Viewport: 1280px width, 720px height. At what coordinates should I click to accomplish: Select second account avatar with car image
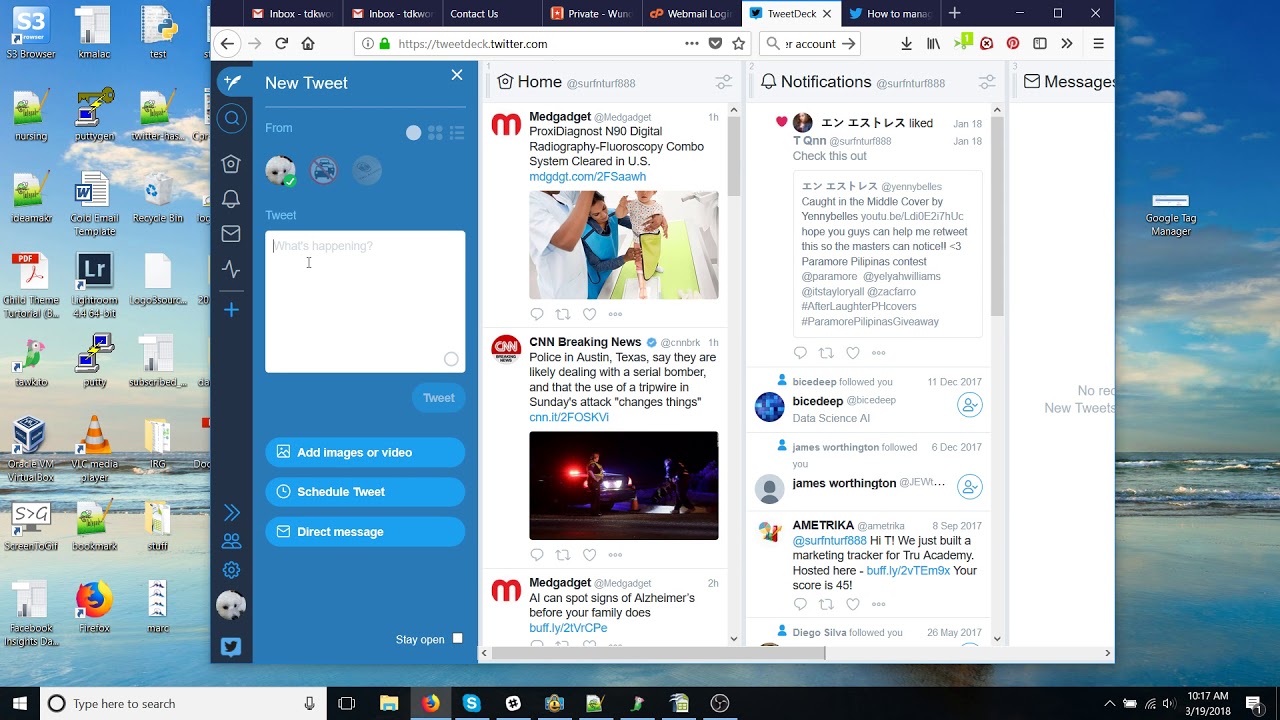coord(323,170)
